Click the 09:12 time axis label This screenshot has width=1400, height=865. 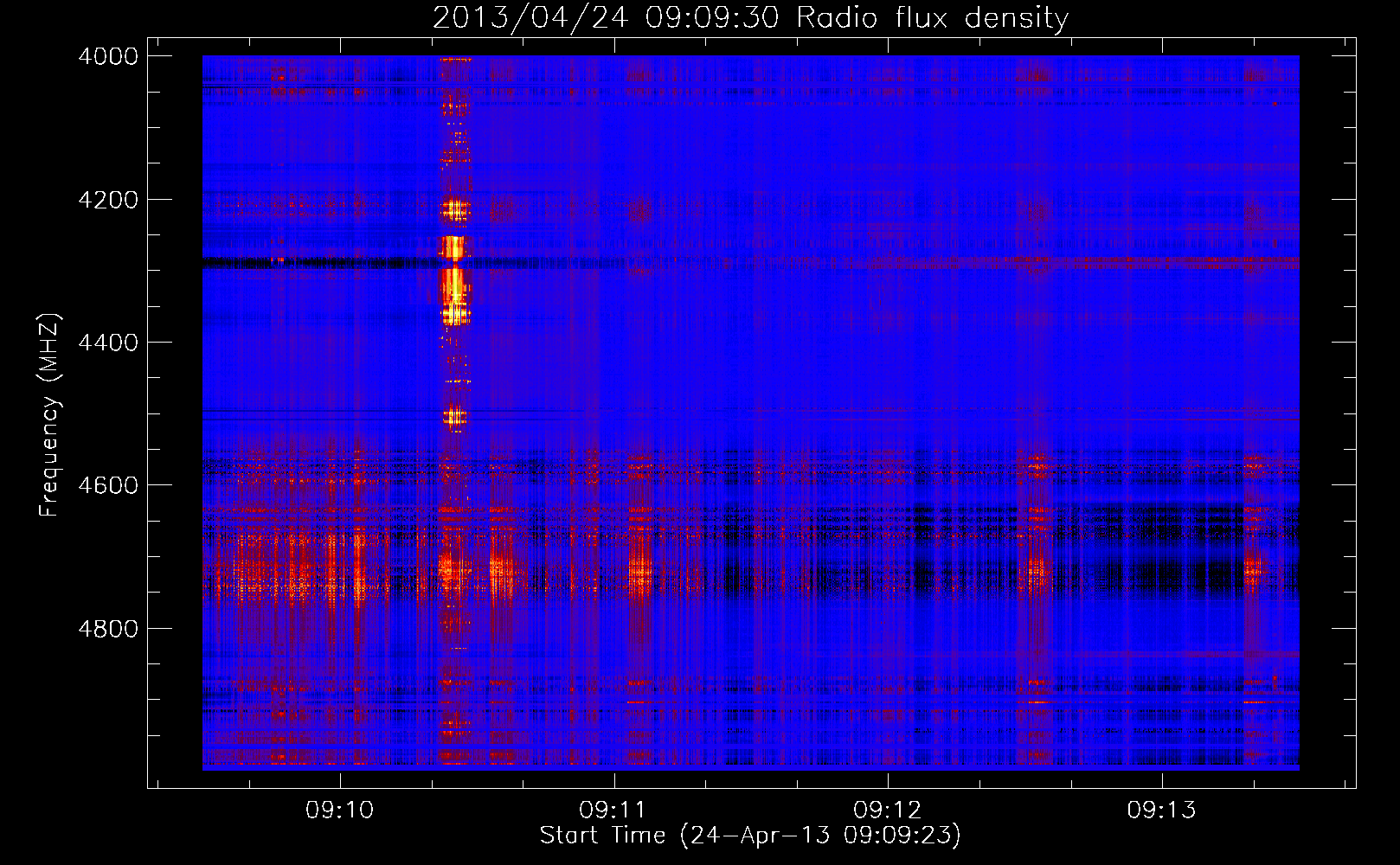point(888,810)
